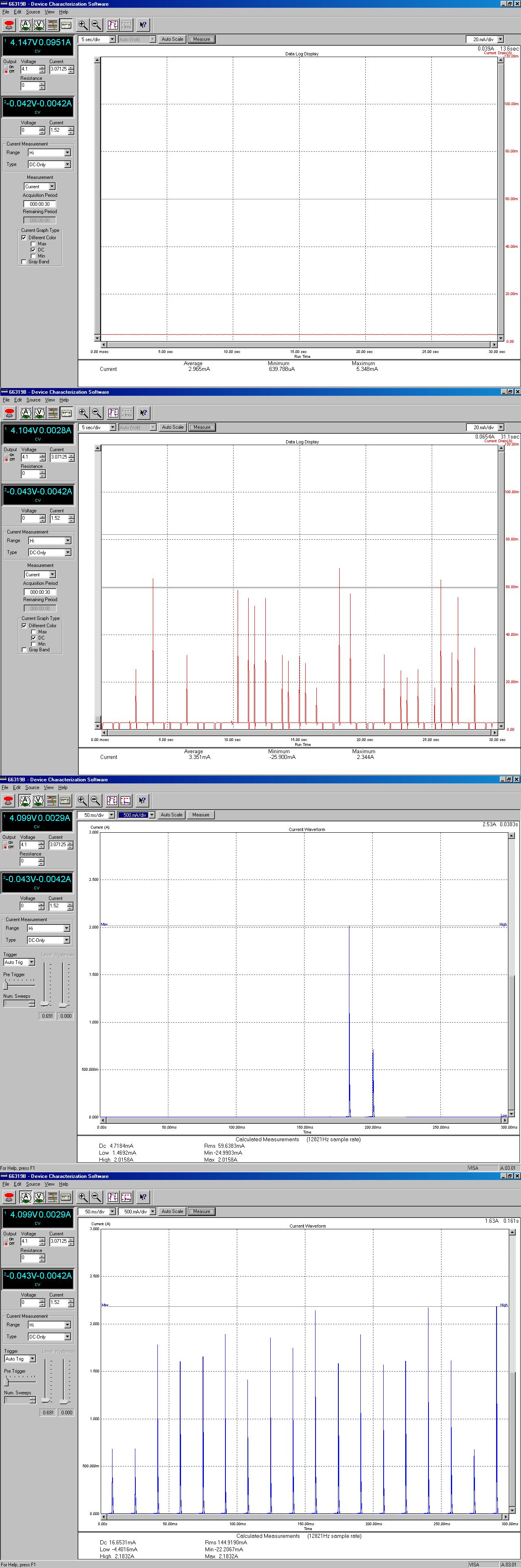Click zoom in magnifier in topmost window
The height and width of the screenshot is (1568, 521).
coord(83,25)
